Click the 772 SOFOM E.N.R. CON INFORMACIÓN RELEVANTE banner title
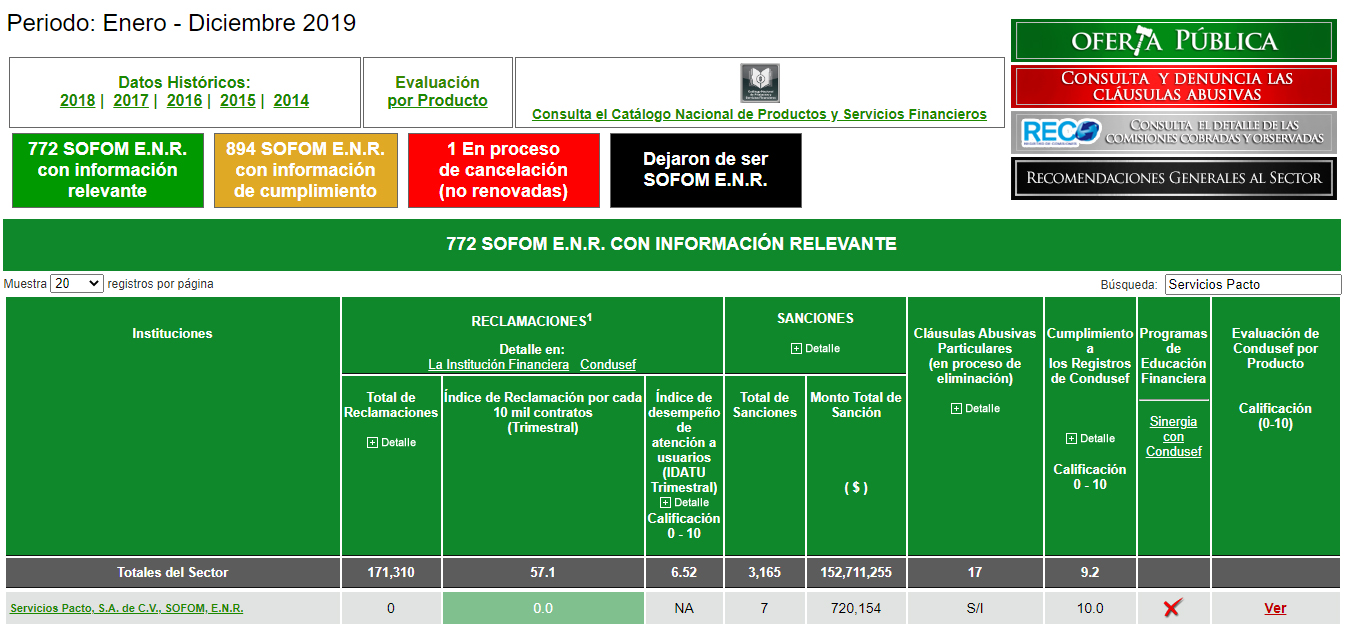Viewport: 1346px width, 634px height. click(671, 243)
